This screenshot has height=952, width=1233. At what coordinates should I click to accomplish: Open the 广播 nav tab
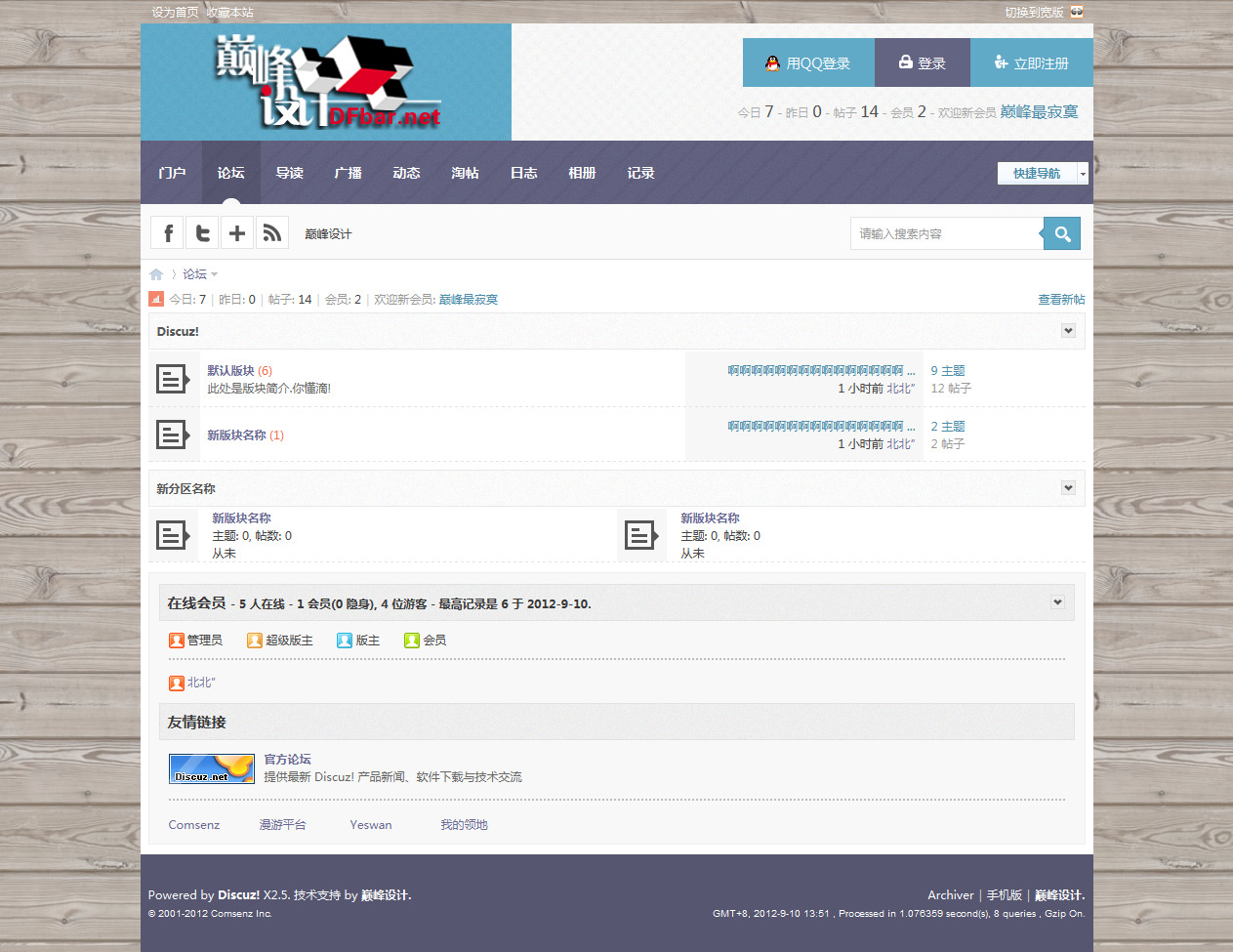coord(349,173)
